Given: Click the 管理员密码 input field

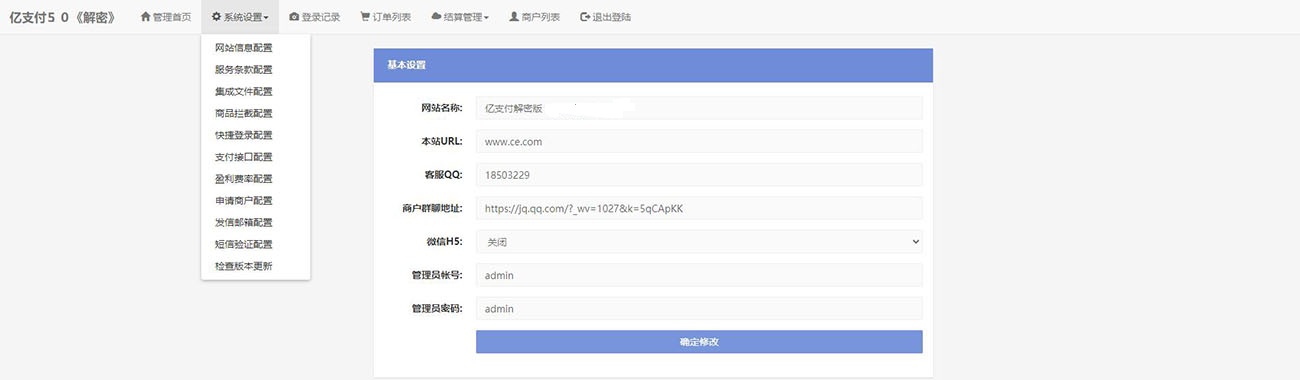Looking at the screenshot, I should pyautogui.click(x=699, y=308).
